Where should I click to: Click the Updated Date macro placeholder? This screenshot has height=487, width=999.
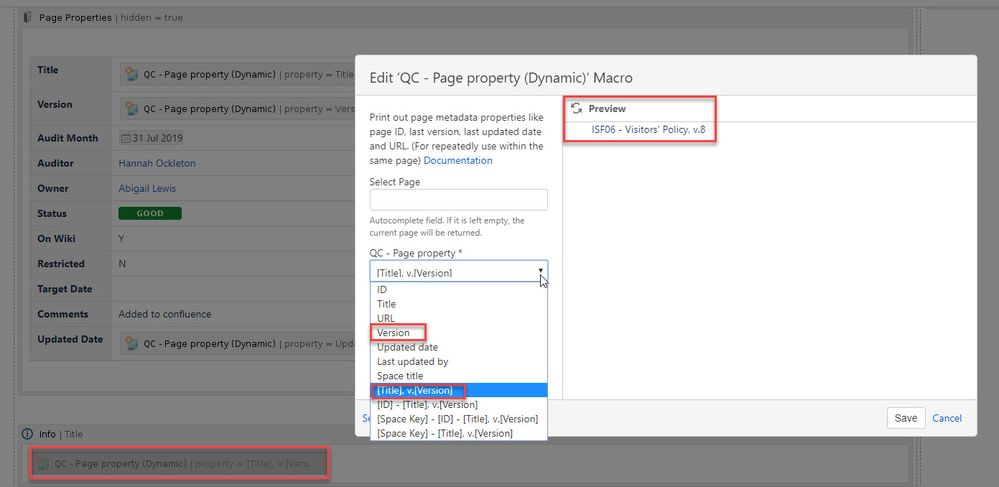[237, 344]
